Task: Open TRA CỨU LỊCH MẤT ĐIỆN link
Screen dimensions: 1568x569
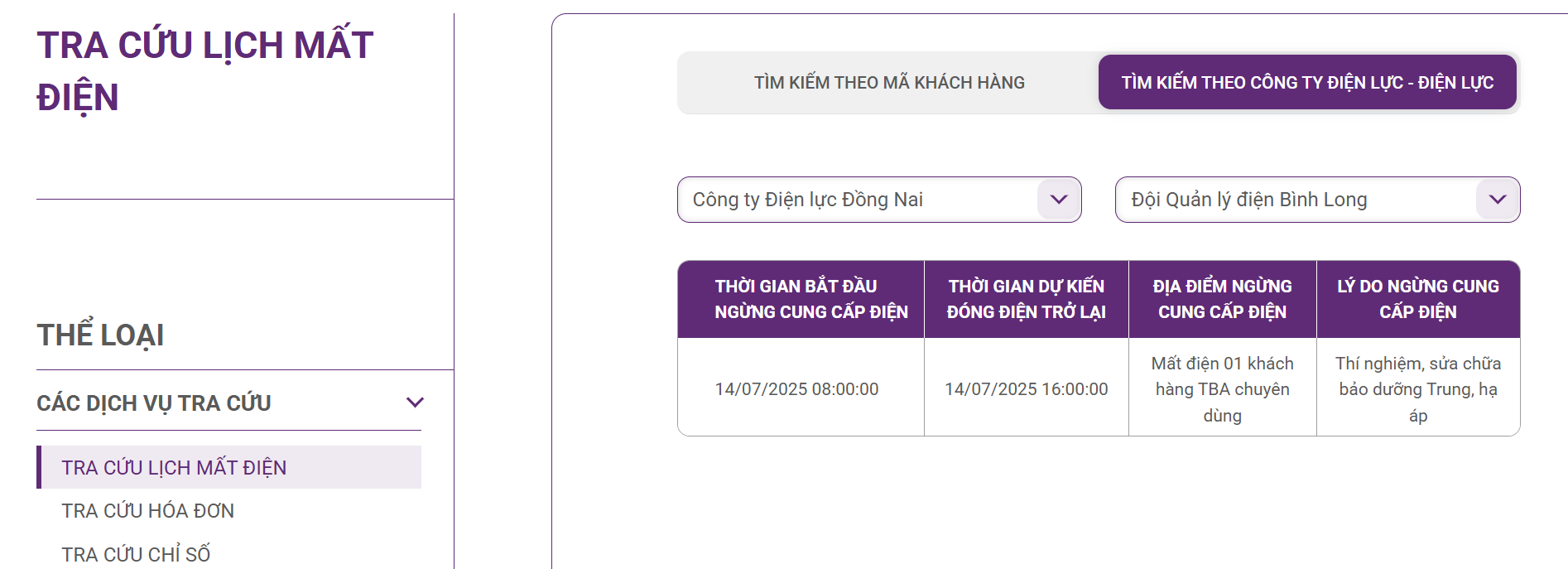Action: tap(174, 468)
